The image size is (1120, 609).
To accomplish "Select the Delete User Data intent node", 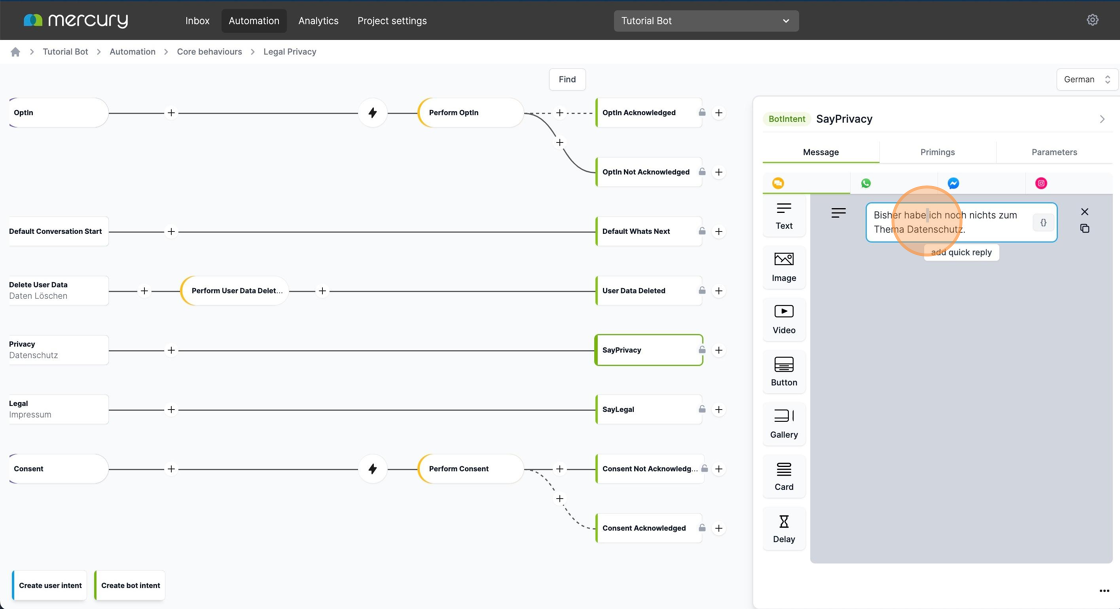I will 57,291.
